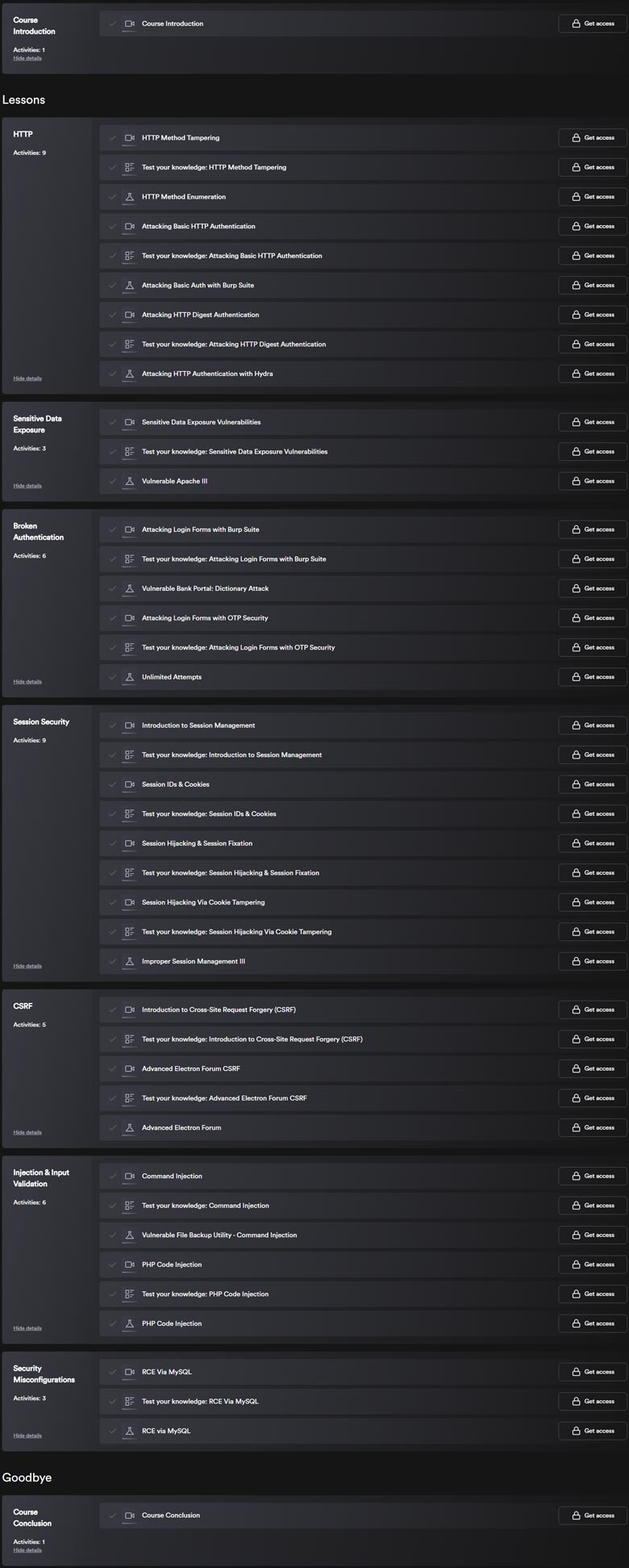Collapse the HTTP section via Hide details
The width and height of the screenshot is (629, 1568).
point(27,378)
